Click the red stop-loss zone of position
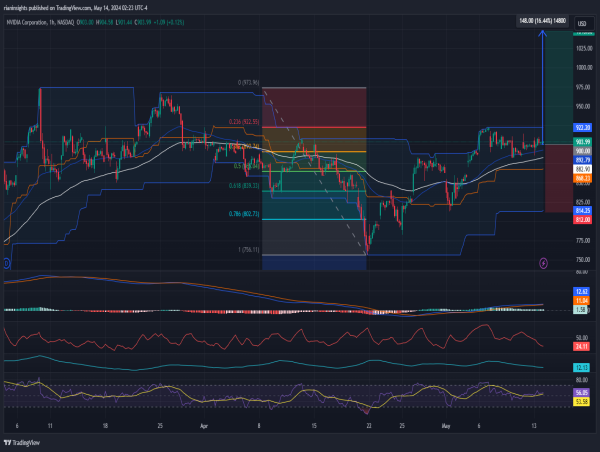This screenshot has width=600, height=452. point(559,178)
